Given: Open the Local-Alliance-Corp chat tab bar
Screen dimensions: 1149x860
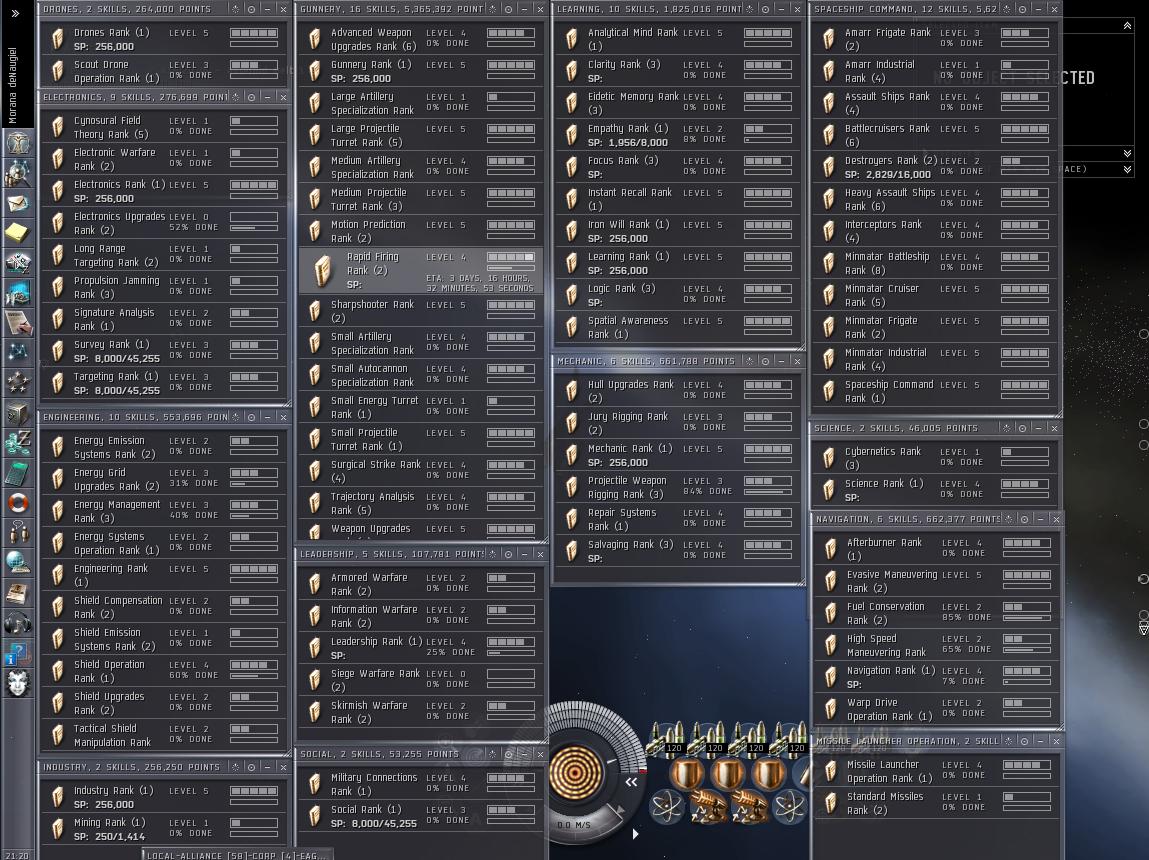Looking at the screenshot, I should (236, 855).
